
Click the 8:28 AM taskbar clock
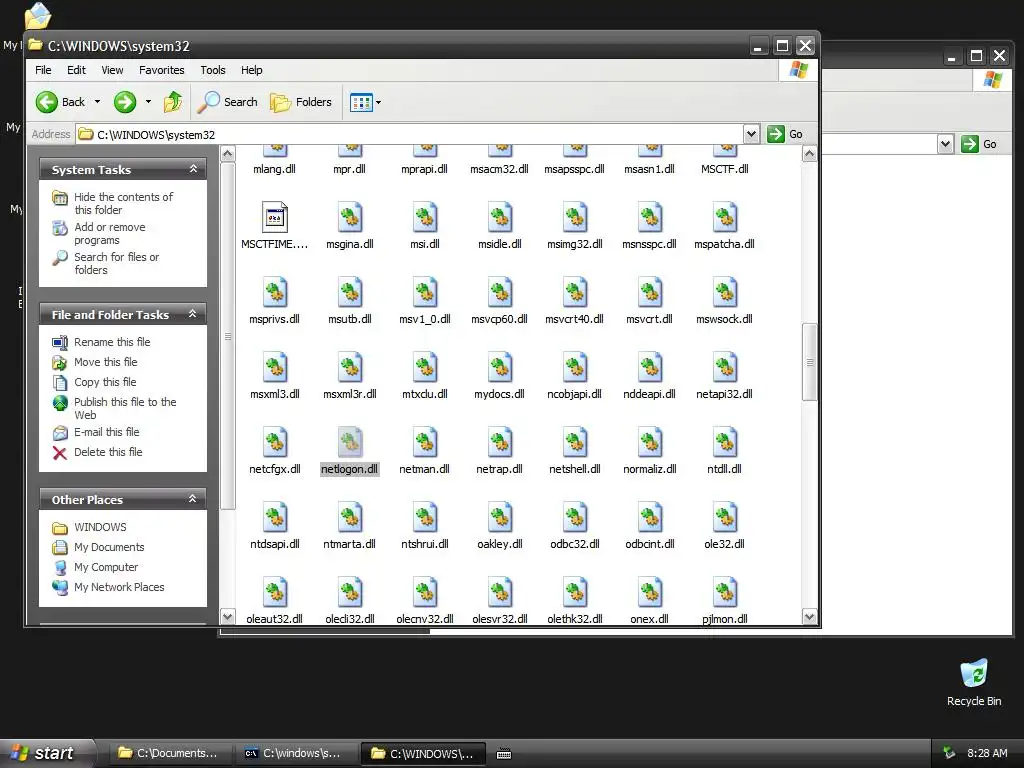click(987, 753)
